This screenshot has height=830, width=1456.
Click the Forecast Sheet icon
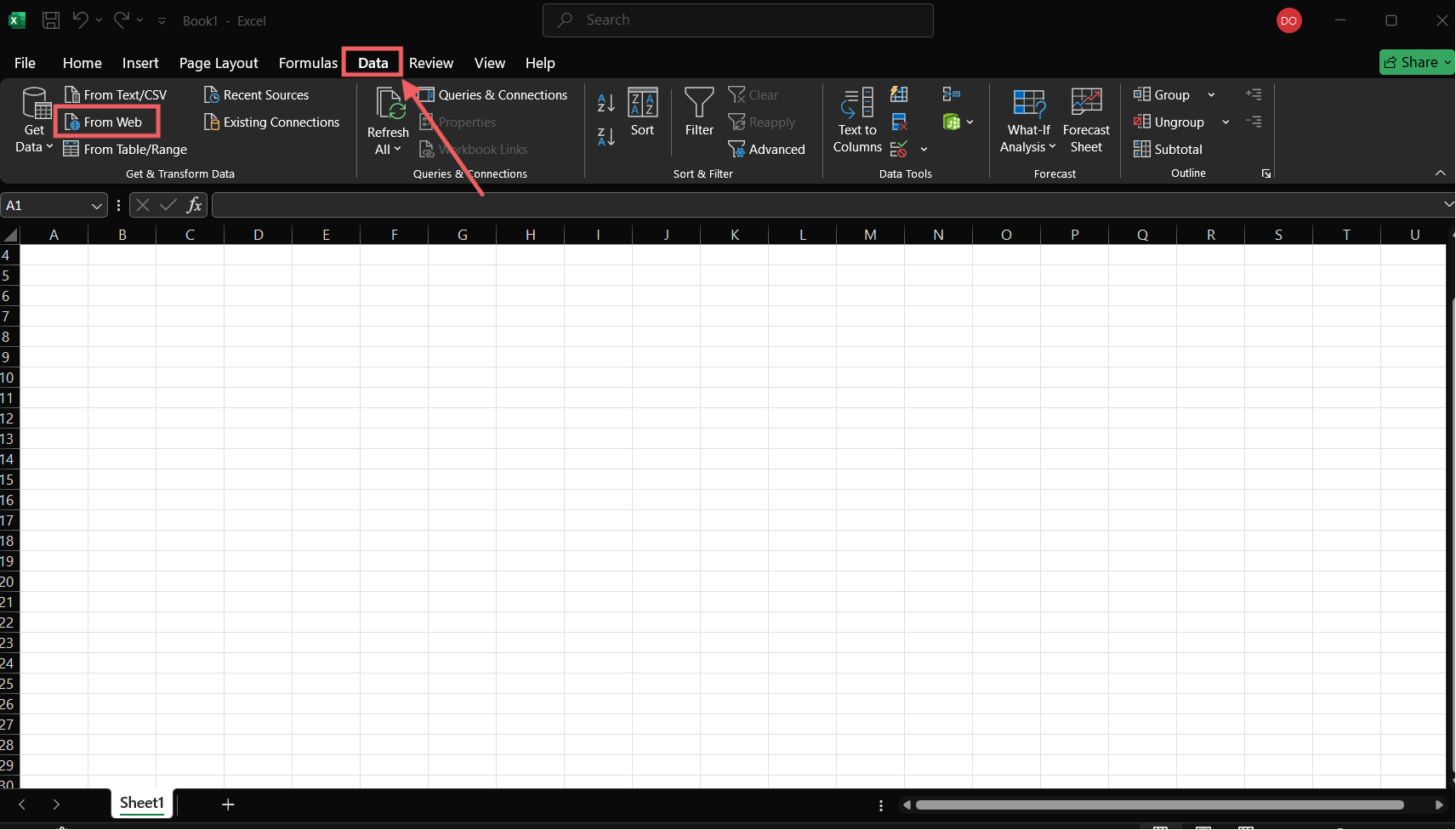[x=1088, y=119]
